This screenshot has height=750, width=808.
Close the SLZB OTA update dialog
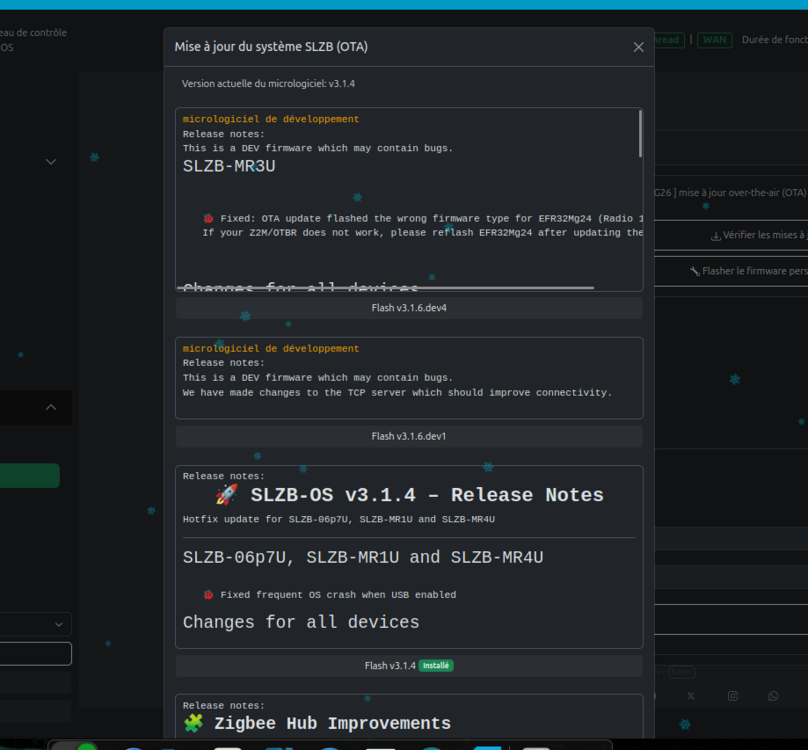point(638,47)
